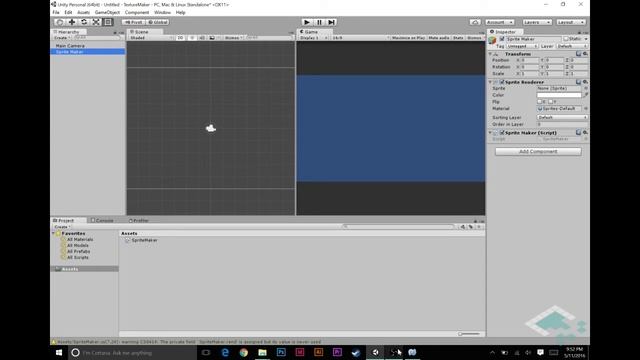Click search by label icon in Project
This screenshot has height=360, width=640.
coord(471,227)
